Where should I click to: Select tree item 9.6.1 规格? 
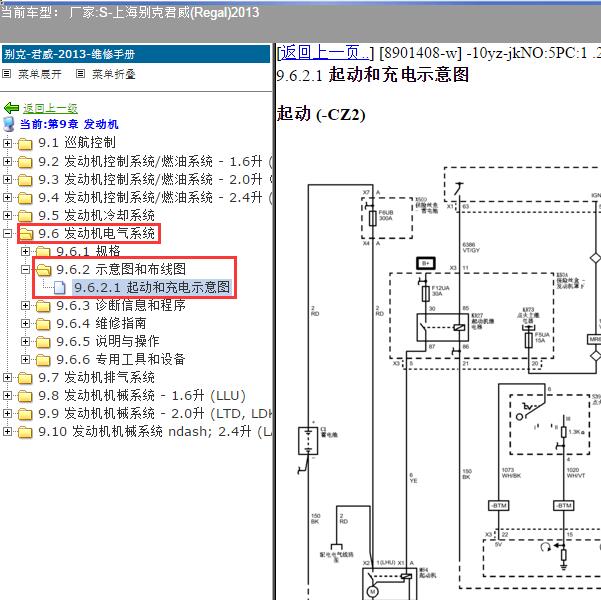tap(88, 251)
